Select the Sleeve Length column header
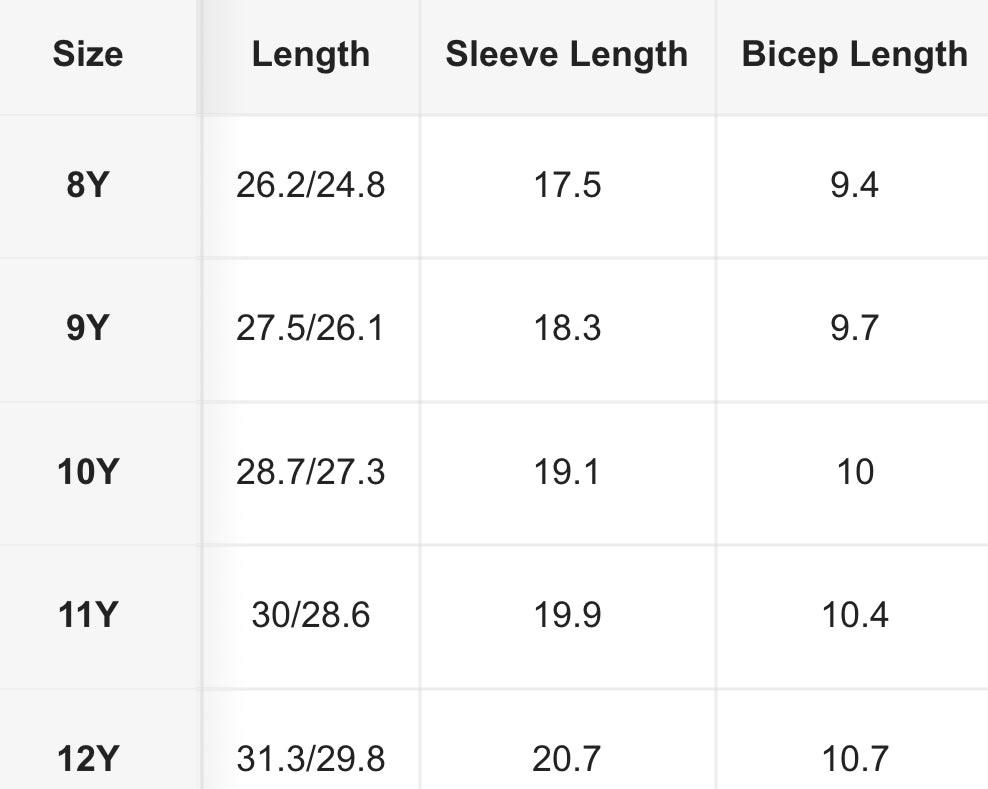This screenshot has height=789, width=988. coord(567,54)
